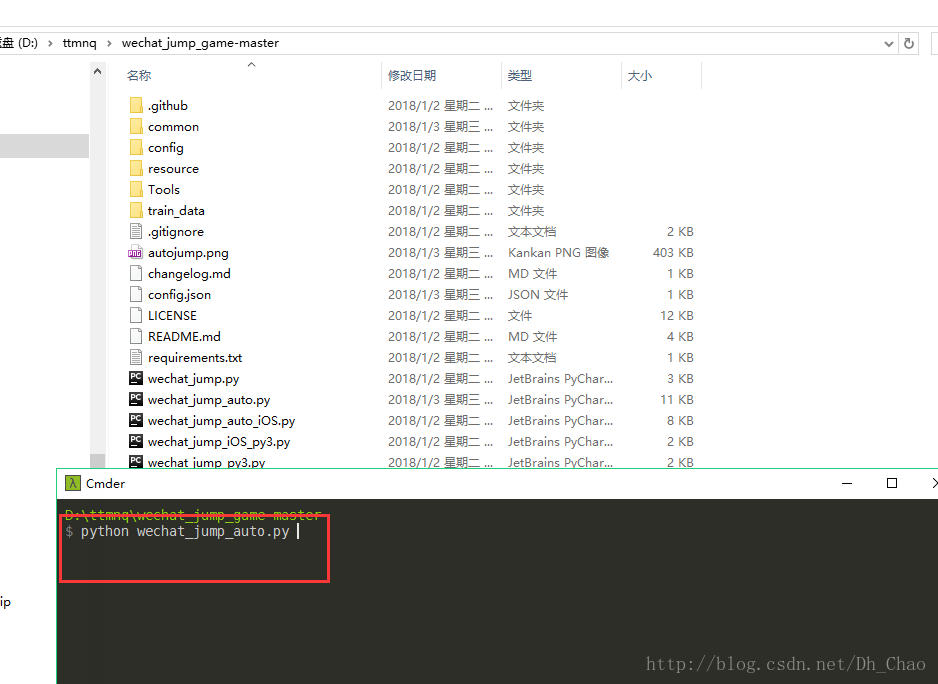This screenshot has height=684, width=938.
Task: Expand the chevron after ttmnq in path
Action: [109, 43]
